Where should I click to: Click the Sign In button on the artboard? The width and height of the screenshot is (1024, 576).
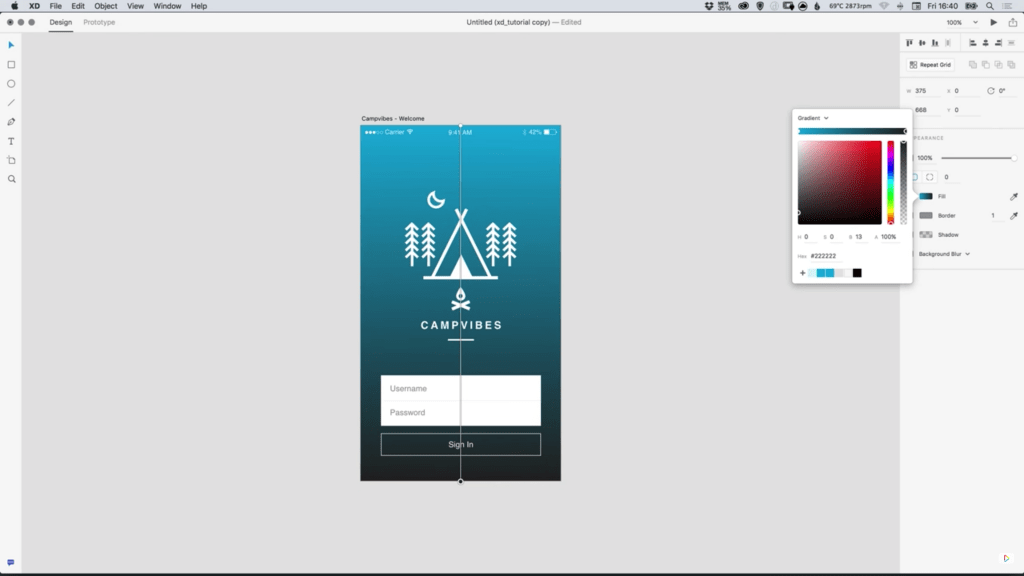tap(460, 444)
